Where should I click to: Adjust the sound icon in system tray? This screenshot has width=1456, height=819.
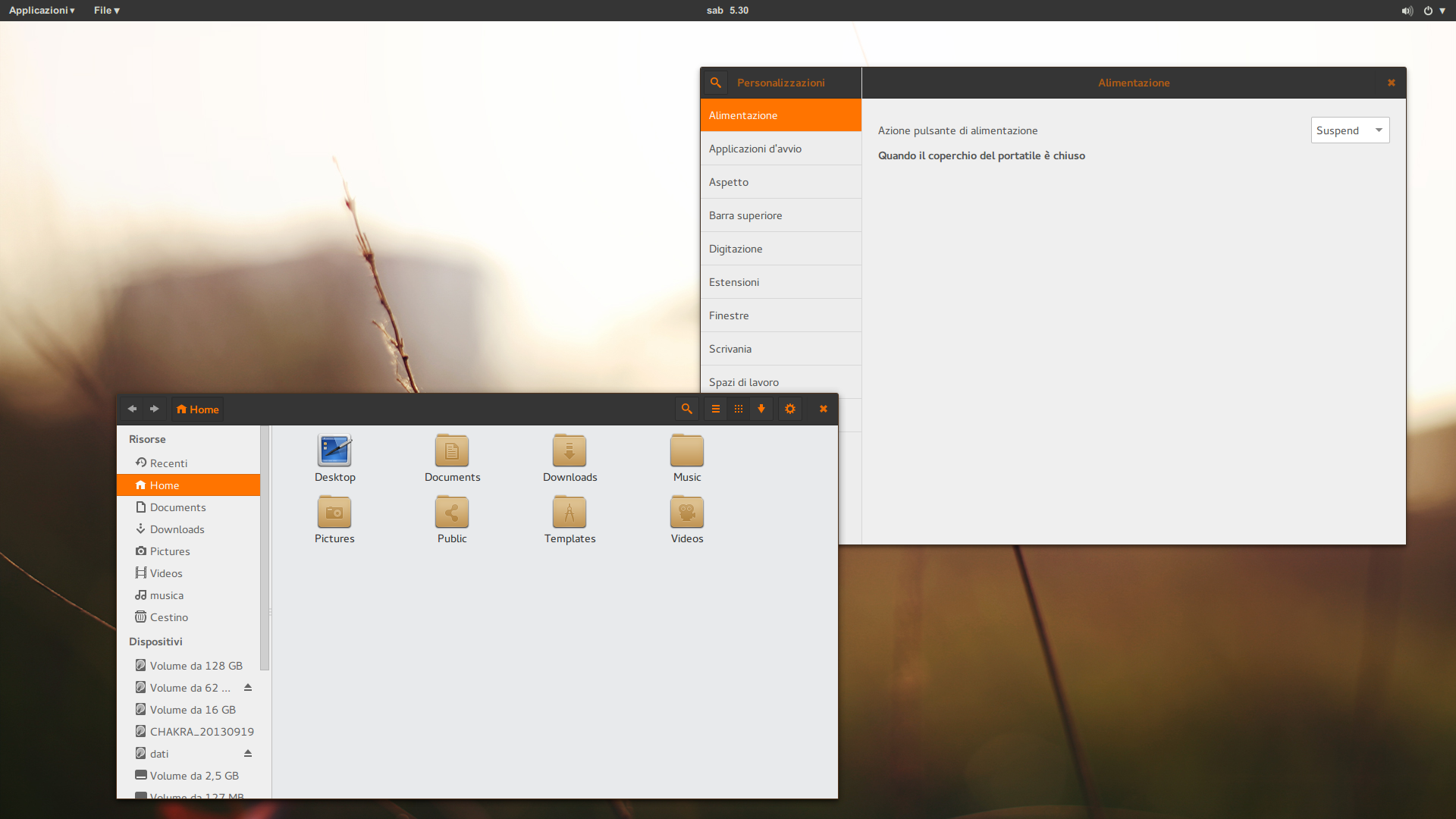1407,10
